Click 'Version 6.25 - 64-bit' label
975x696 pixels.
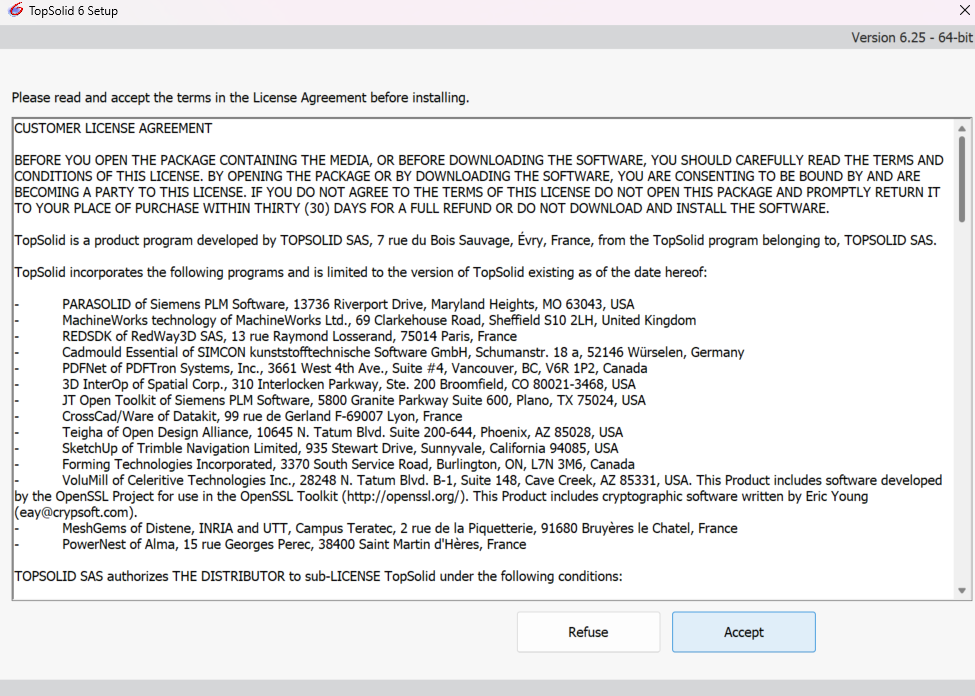[912, 37]
